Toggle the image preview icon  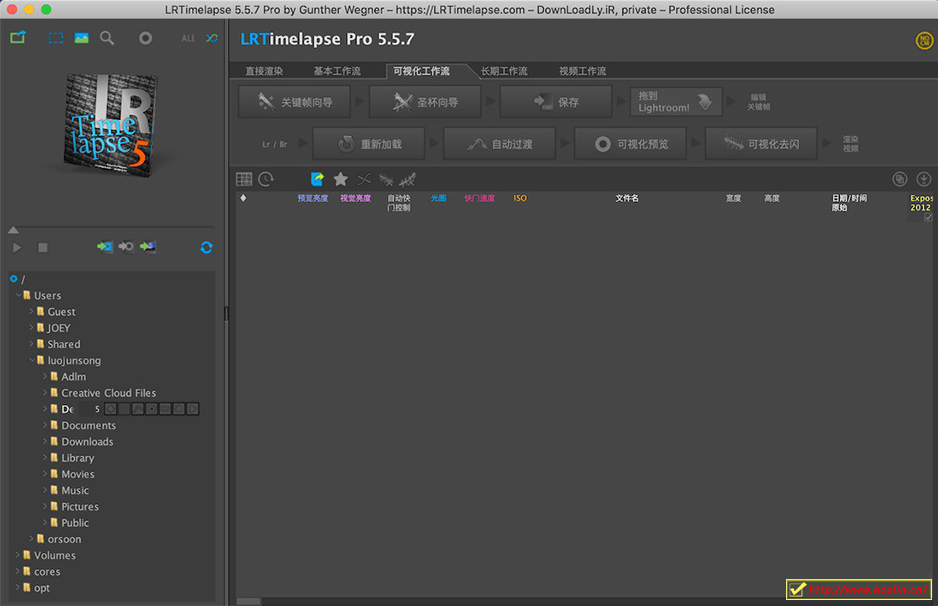81,38
